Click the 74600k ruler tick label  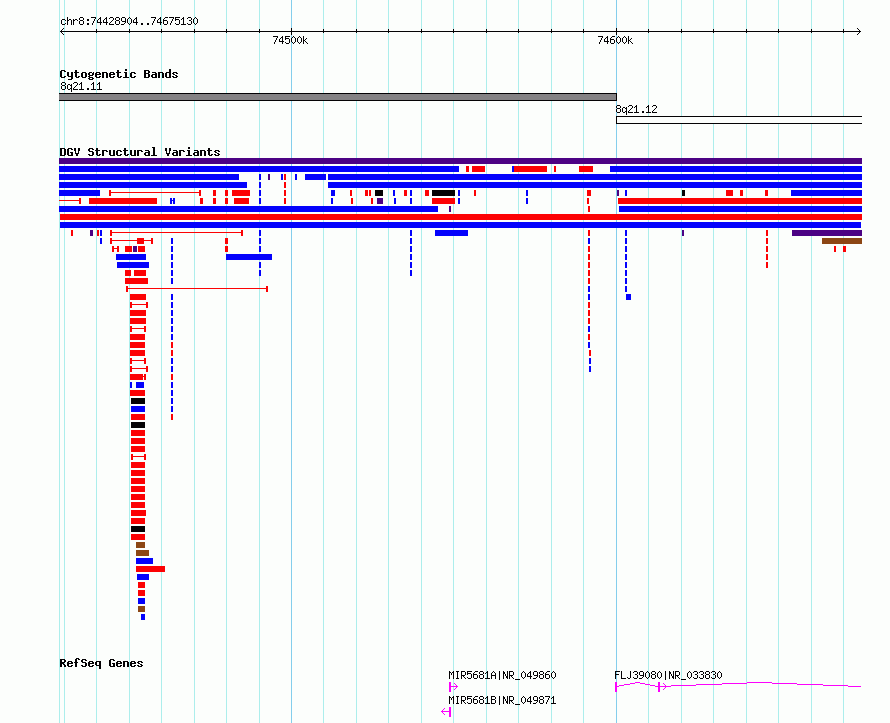[615, 40]
